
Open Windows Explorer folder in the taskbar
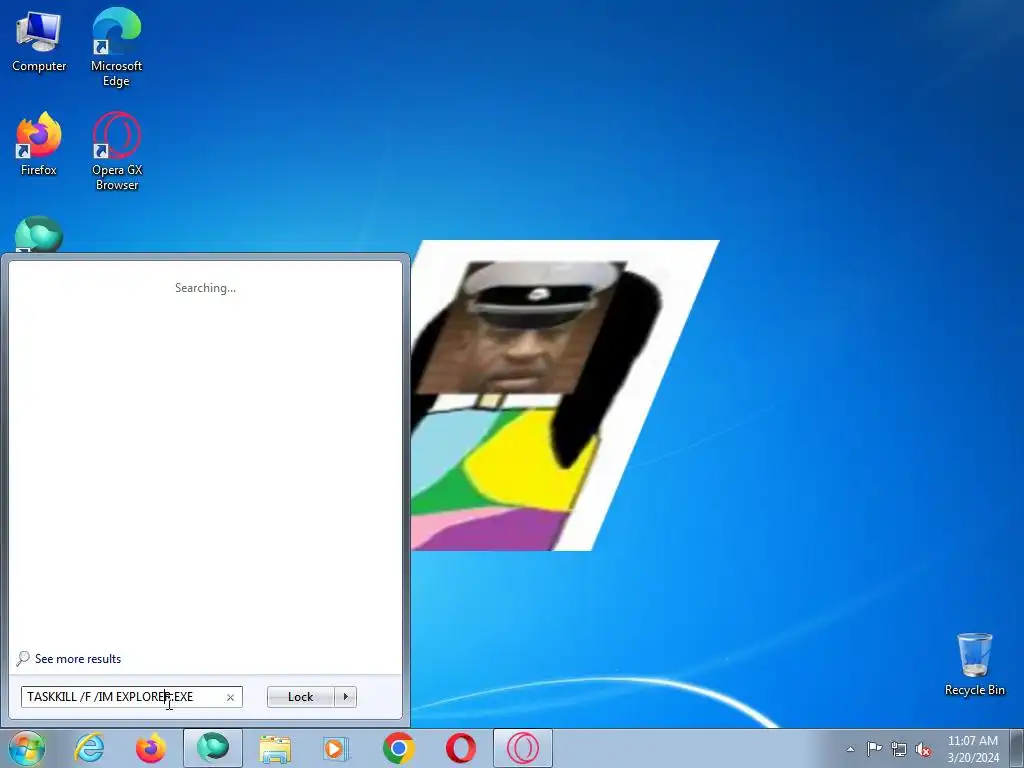(275, 748)
